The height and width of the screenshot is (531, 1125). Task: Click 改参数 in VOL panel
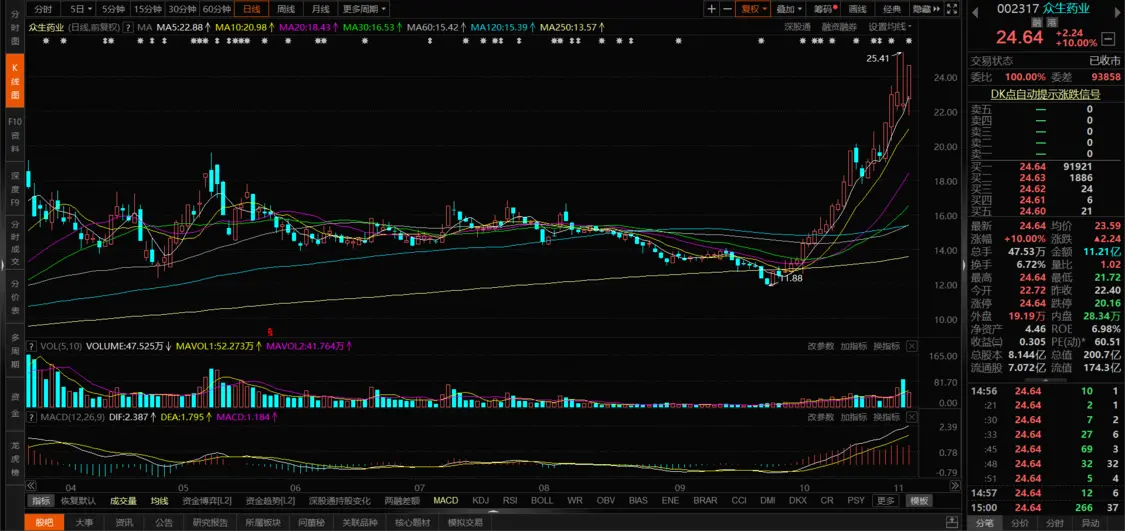click(x=821, y=347)
